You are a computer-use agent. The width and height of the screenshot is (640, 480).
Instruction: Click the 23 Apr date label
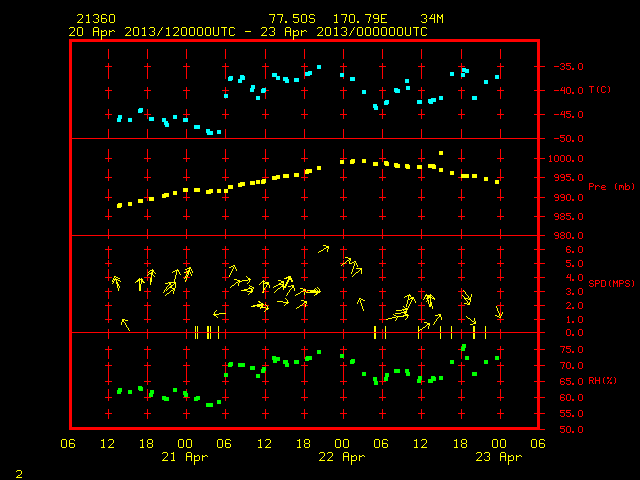[498, 457]
